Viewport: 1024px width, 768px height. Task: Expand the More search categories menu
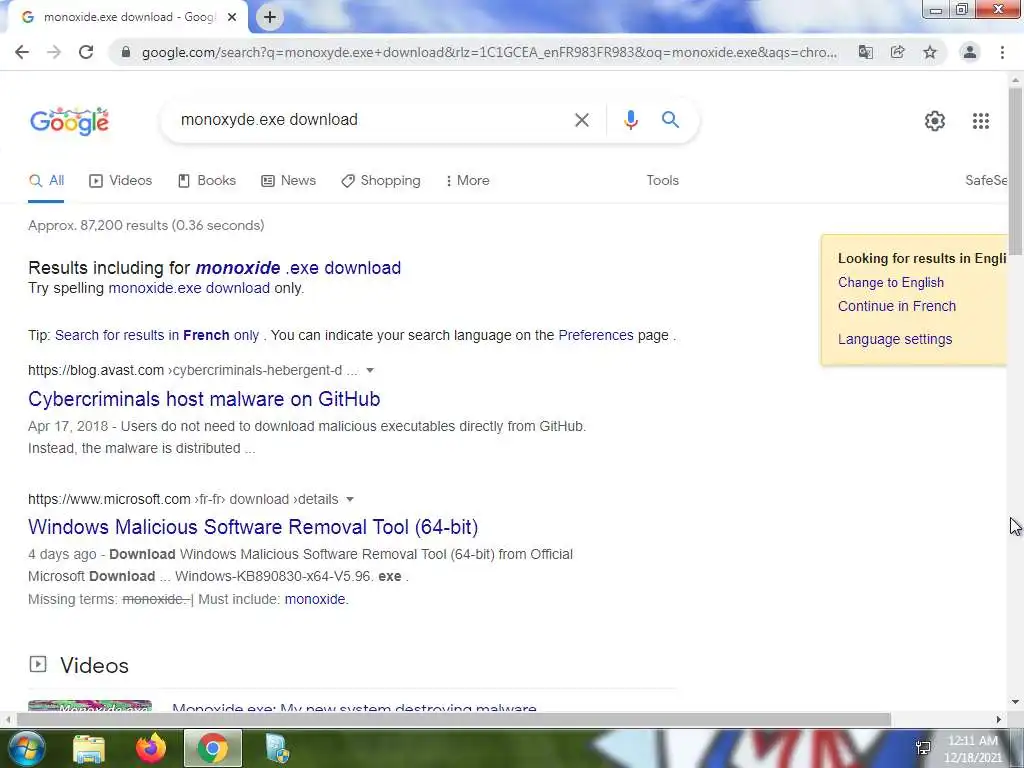point(468,181)
